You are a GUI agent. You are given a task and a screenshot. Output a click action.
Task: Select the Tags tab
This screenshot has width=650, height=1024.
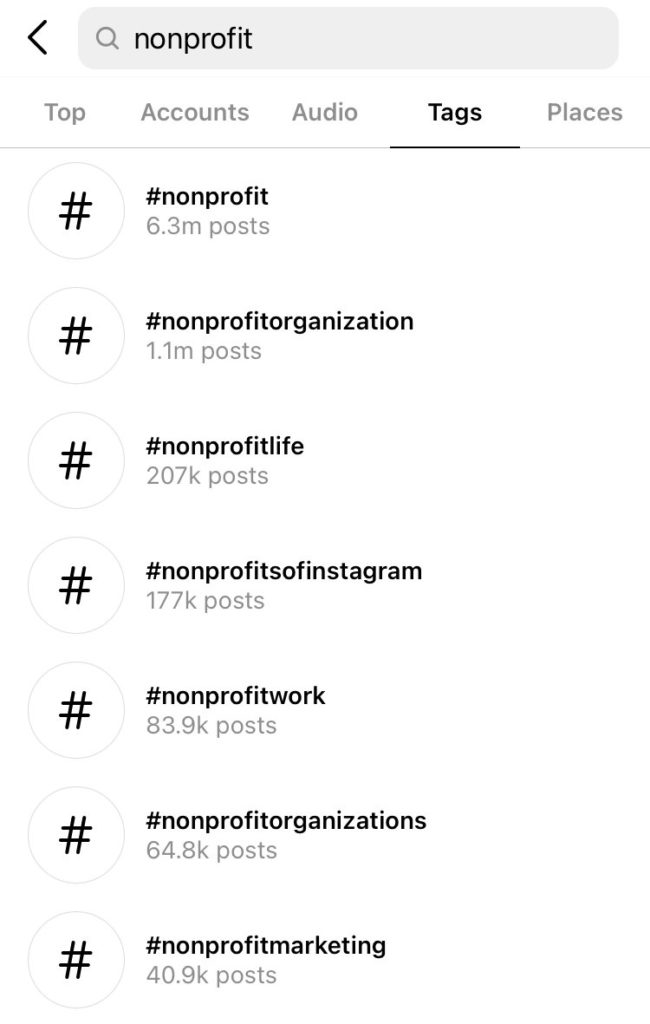pos(454,112)
